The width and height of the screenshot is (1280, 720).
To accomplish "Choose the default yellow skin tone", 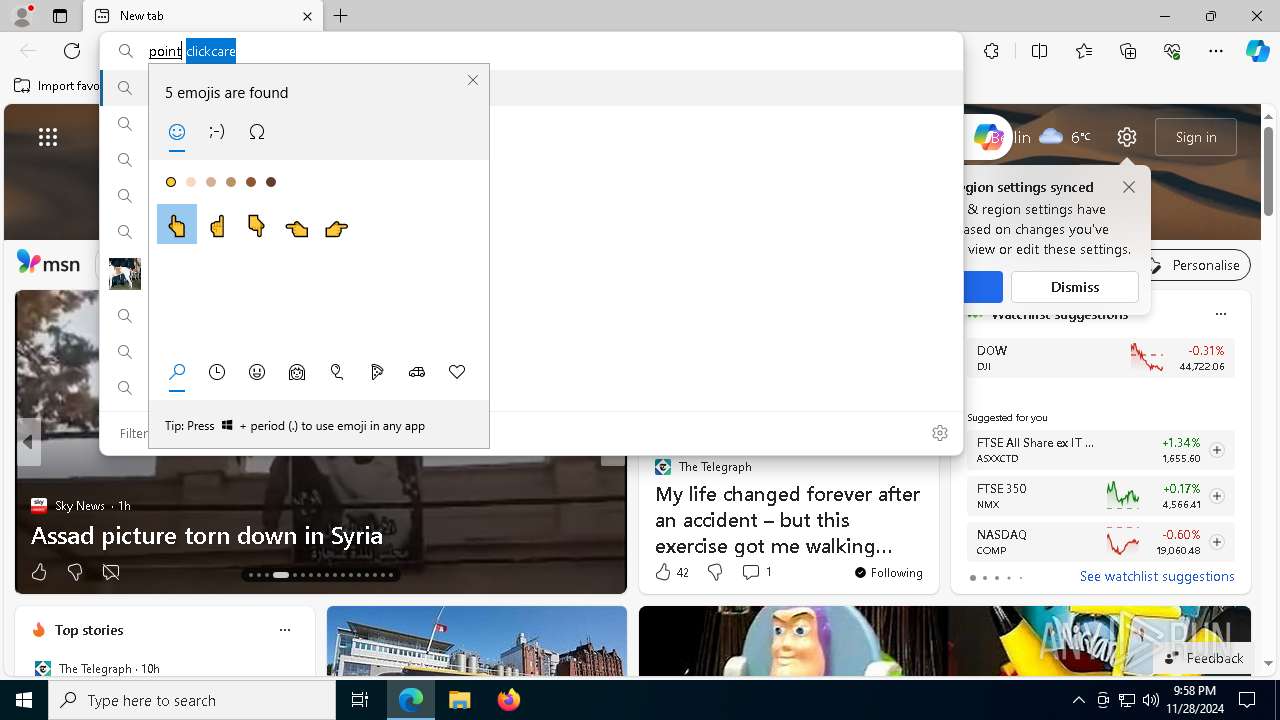I will (x=171, y=182).
